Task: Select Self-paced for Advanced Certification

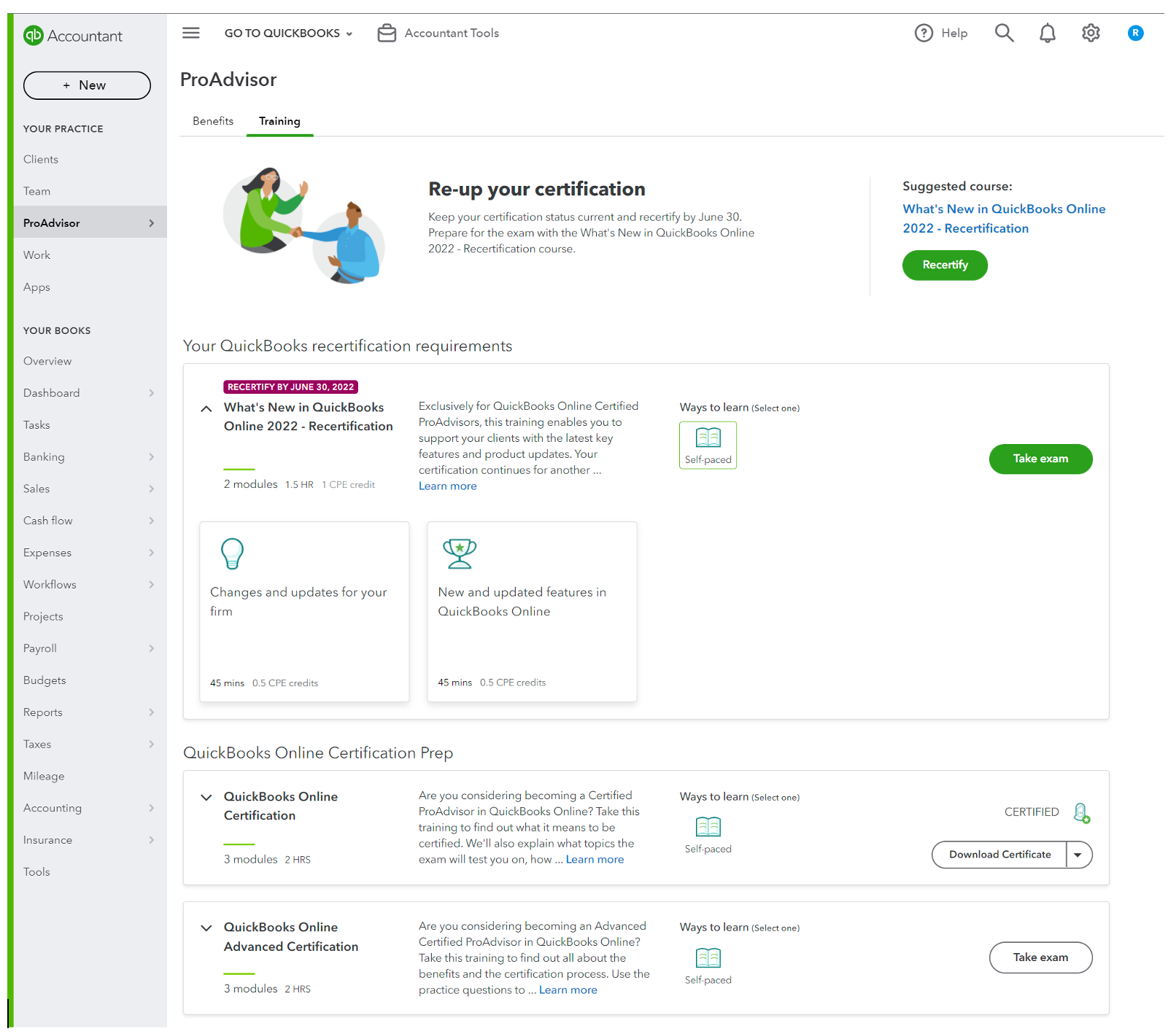Action: (x=708, y=965)
